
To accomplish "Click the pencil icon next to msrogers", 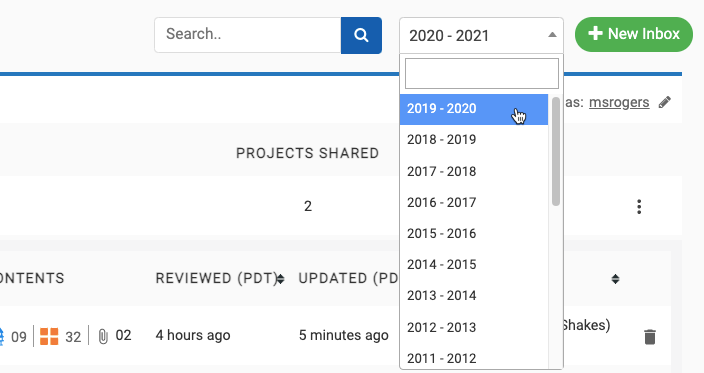I will coord(665,102).
